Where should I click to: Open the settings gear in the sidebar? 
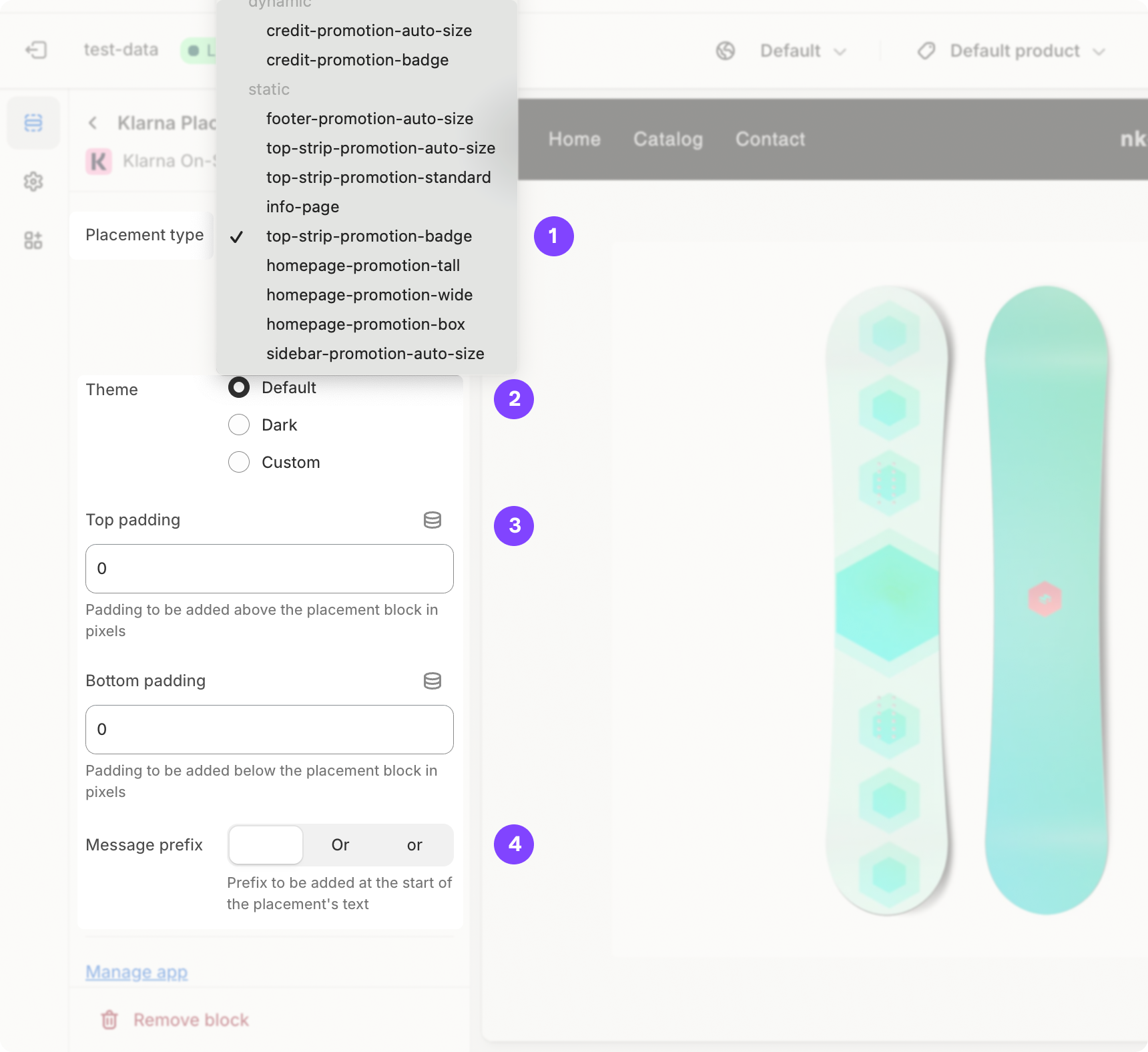33,182
